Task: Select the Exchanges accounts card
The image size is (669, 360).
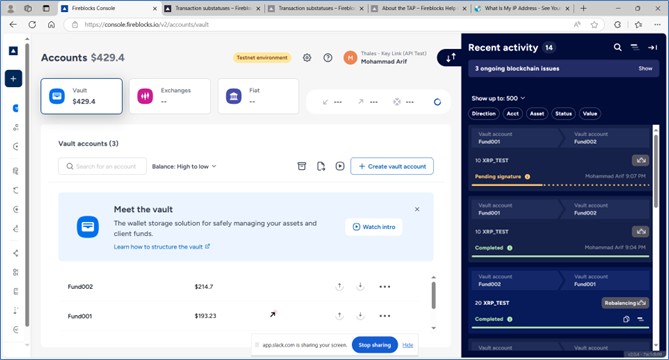Action: 170,96
